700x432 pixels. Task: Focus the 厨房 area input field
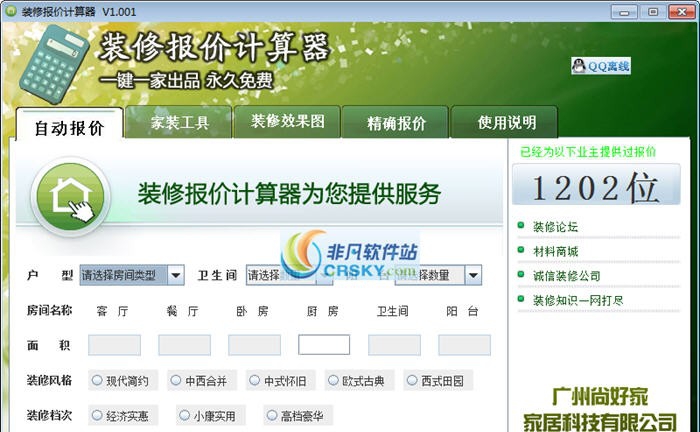click(324, 345)
